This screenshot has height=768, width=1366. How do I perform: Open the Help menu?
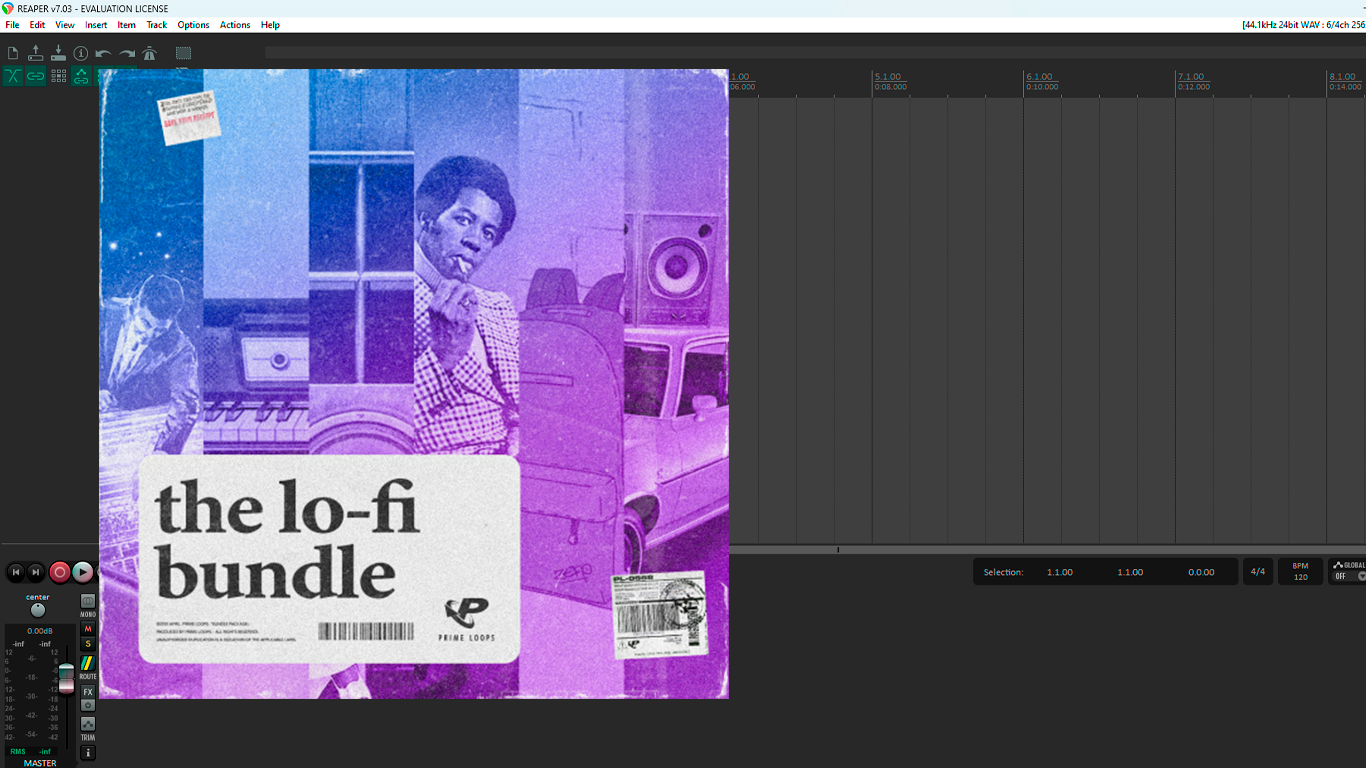[270, 25]
